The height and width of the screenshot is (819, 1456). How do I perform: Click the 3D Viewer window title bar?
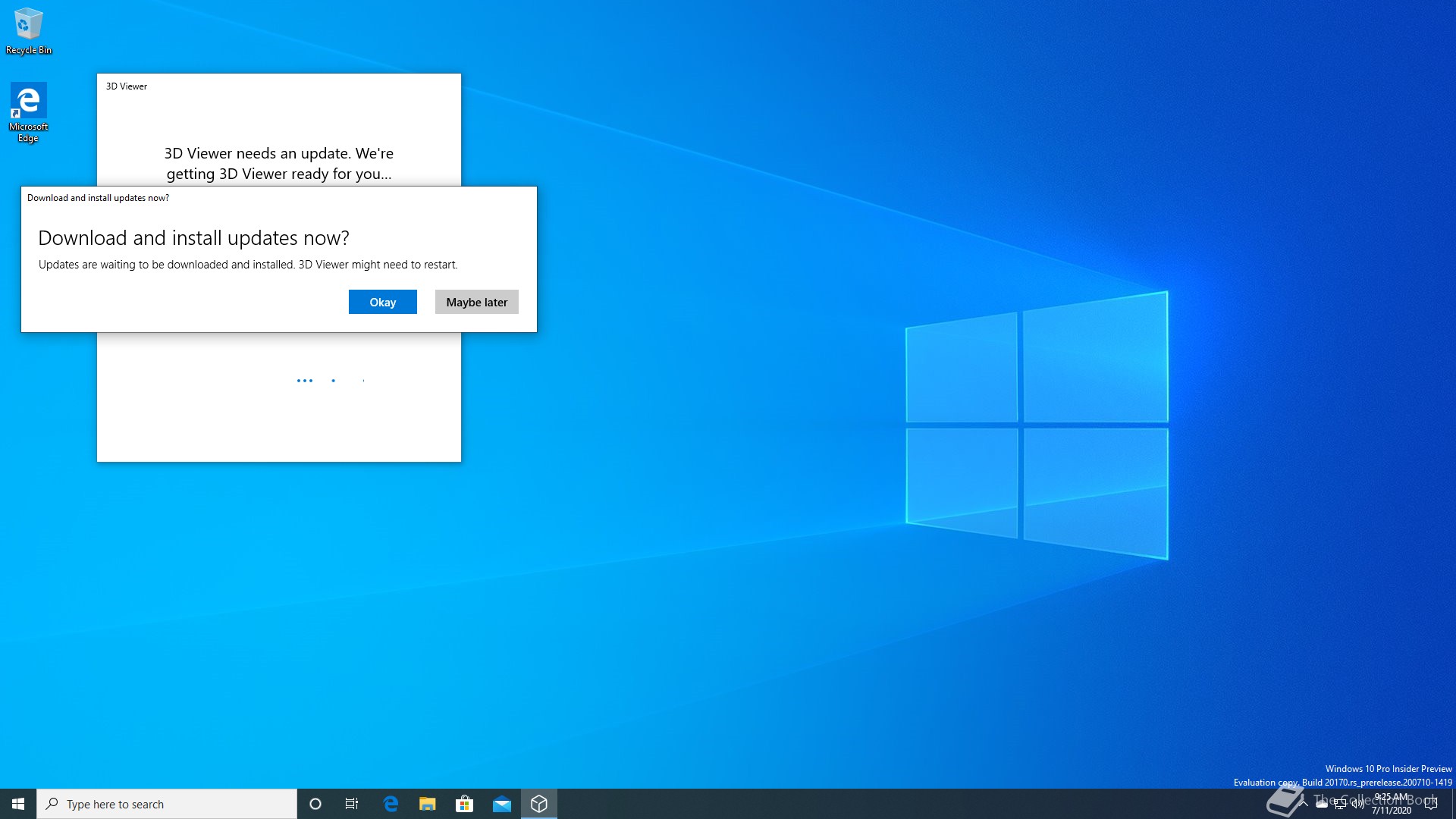(x=279, y=86)
